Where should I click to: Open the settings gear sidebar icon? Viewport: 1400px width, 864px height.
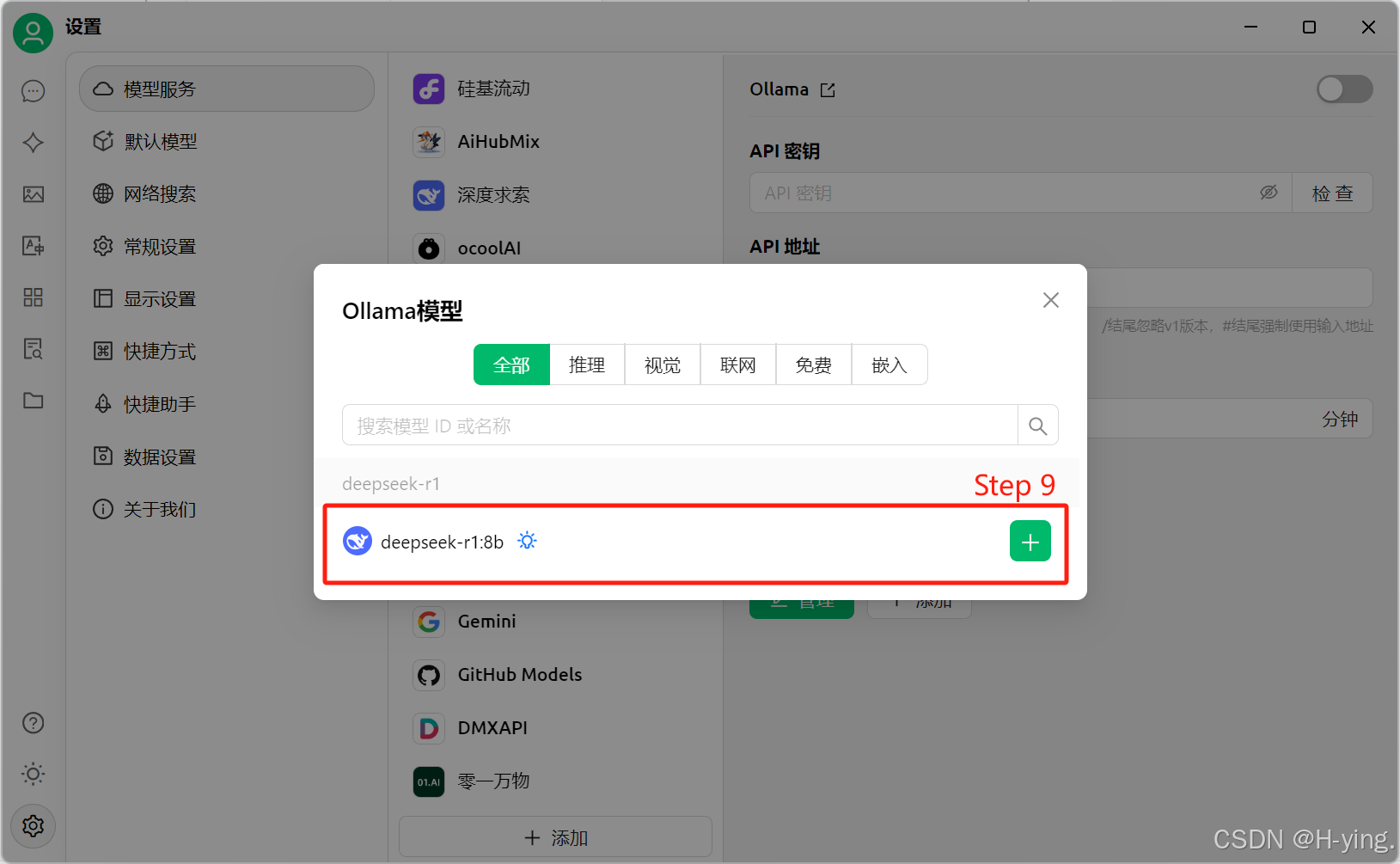pos(33,825)
